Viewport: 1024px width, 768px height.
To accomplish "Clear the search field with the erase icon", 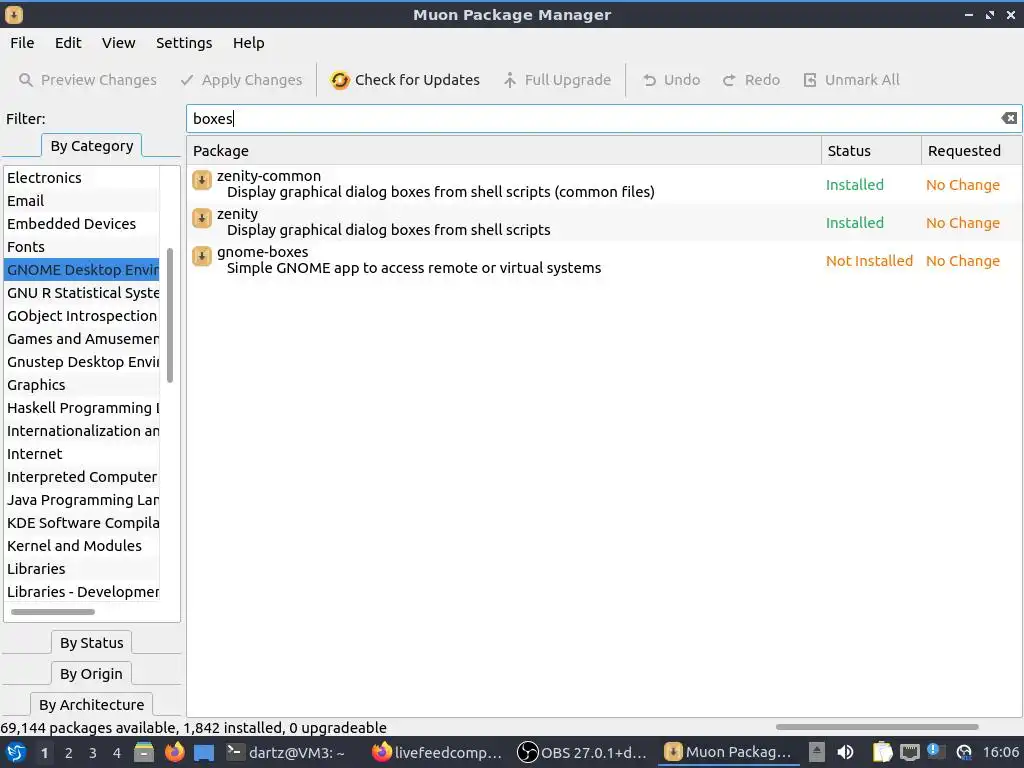I will [x=1008, y=118].
